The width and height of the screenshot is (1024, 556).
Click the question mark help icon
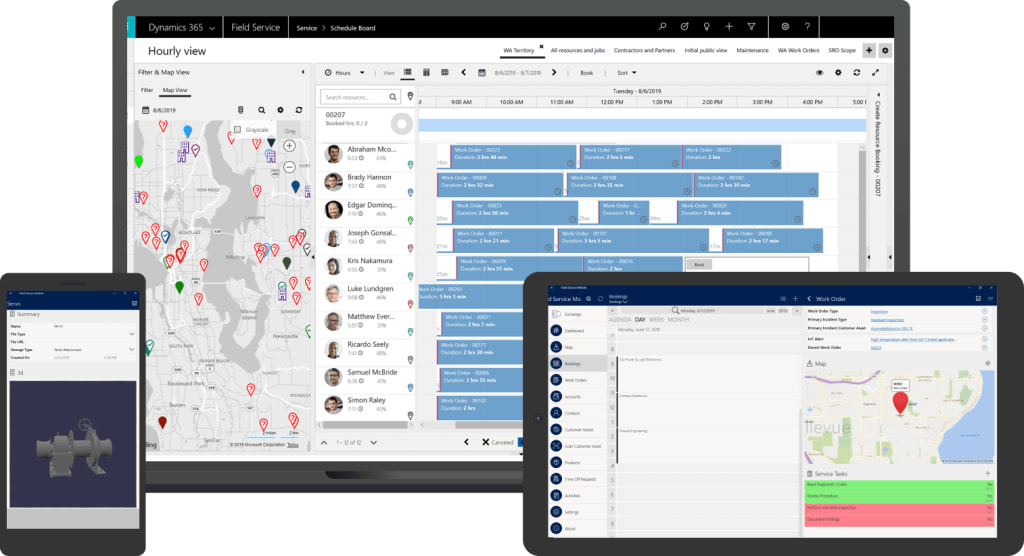coord(807,27)
